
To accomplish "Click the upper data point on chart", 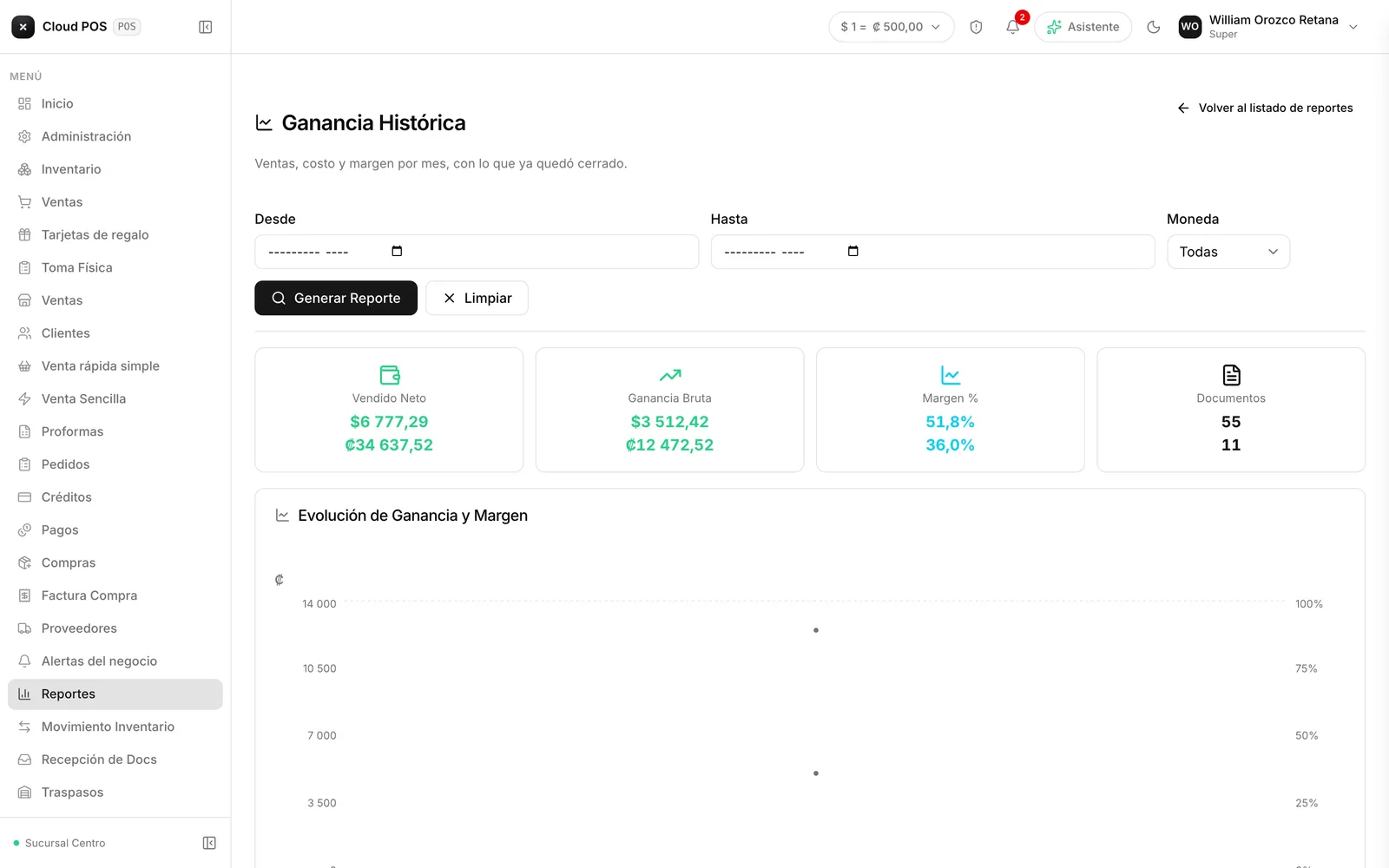I will [x=816, y=630].
